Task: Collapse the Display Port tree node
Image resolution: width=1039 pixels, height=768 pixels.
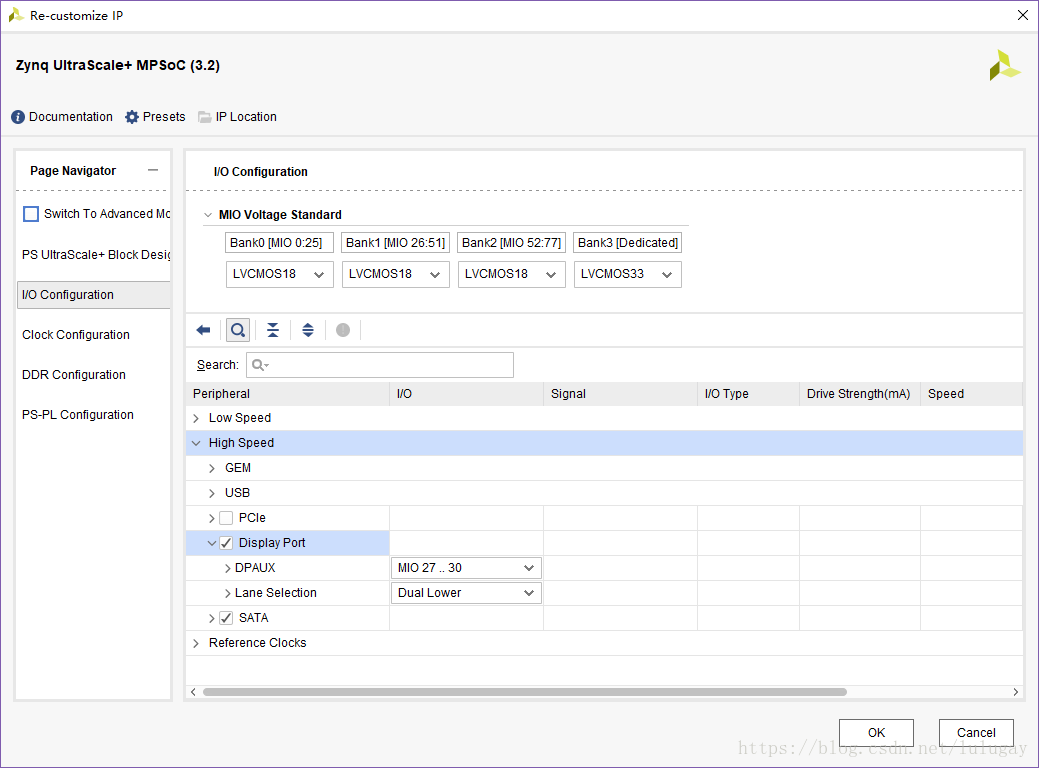Action: tap(212, 543)
